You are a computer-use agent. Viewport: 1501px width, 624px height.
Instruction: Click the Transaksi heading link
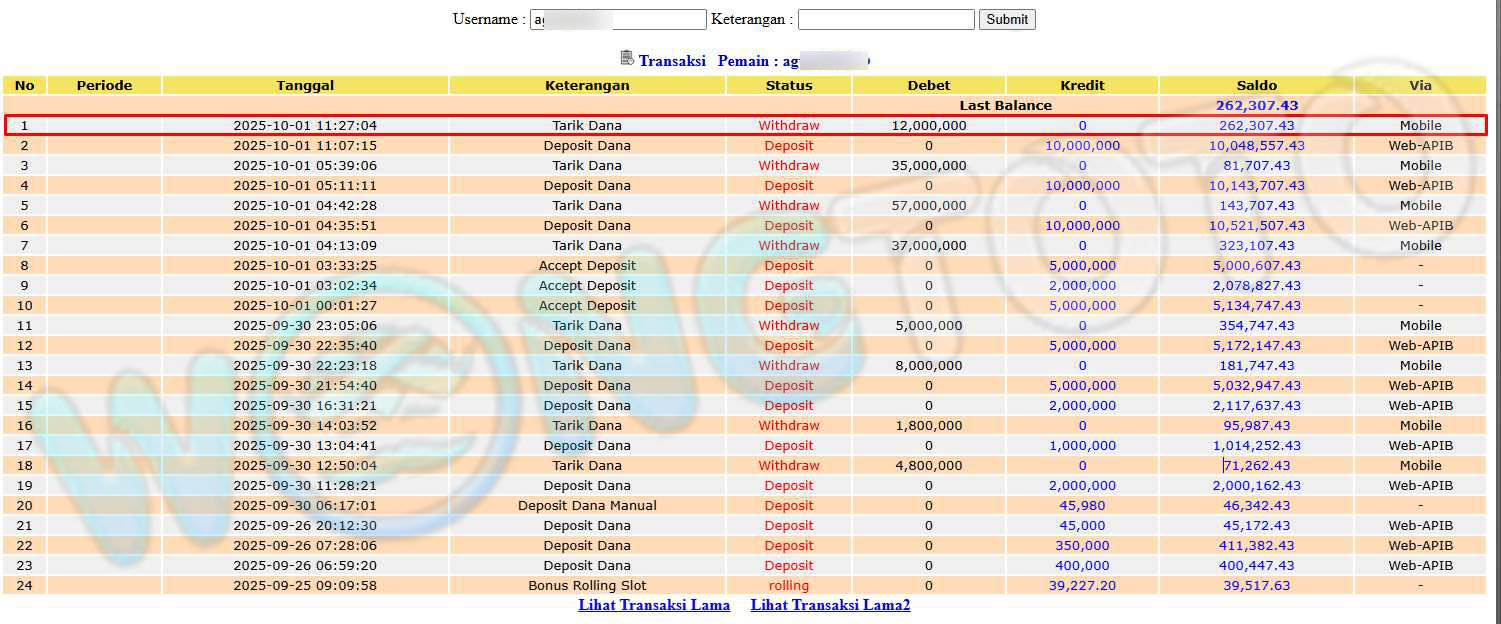point(672,61)
